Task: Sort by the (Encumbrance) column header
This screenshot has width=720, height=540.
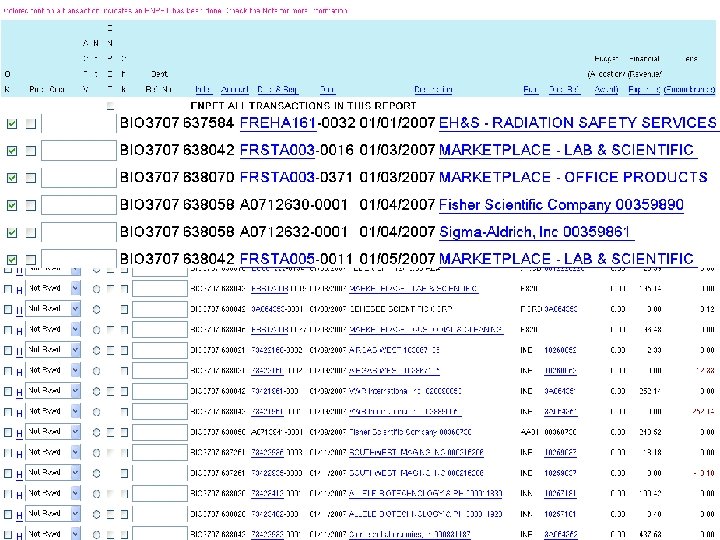Action: pos(689,90)
